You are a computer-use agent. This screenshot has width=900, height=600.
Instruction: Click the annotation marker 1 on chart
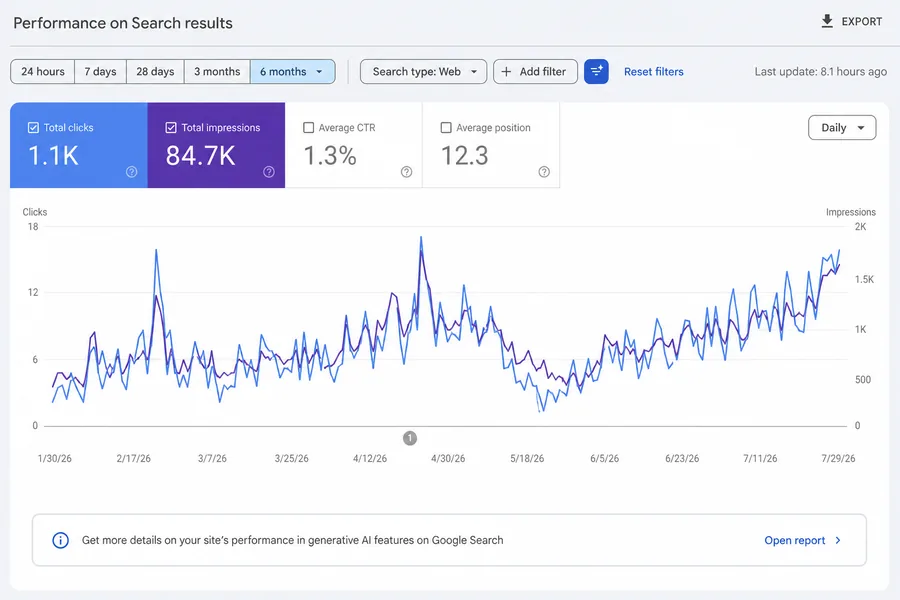(410, 438)
